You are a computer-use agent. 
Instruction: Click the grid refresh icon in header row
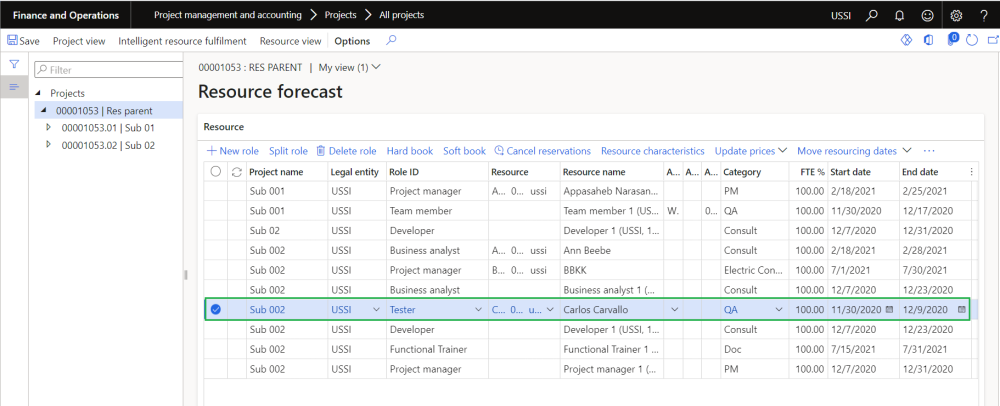pos(236,172)
